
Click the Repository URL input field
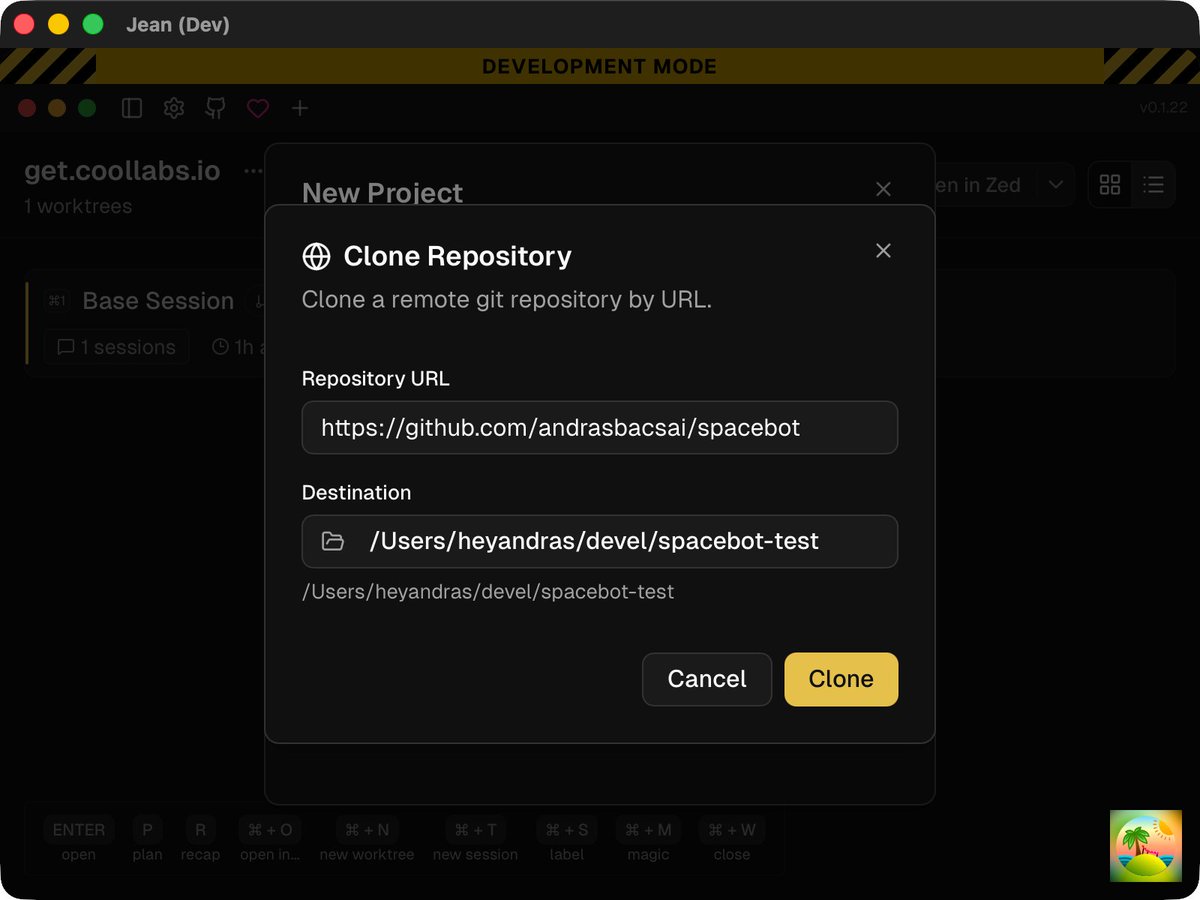(600, 428)
